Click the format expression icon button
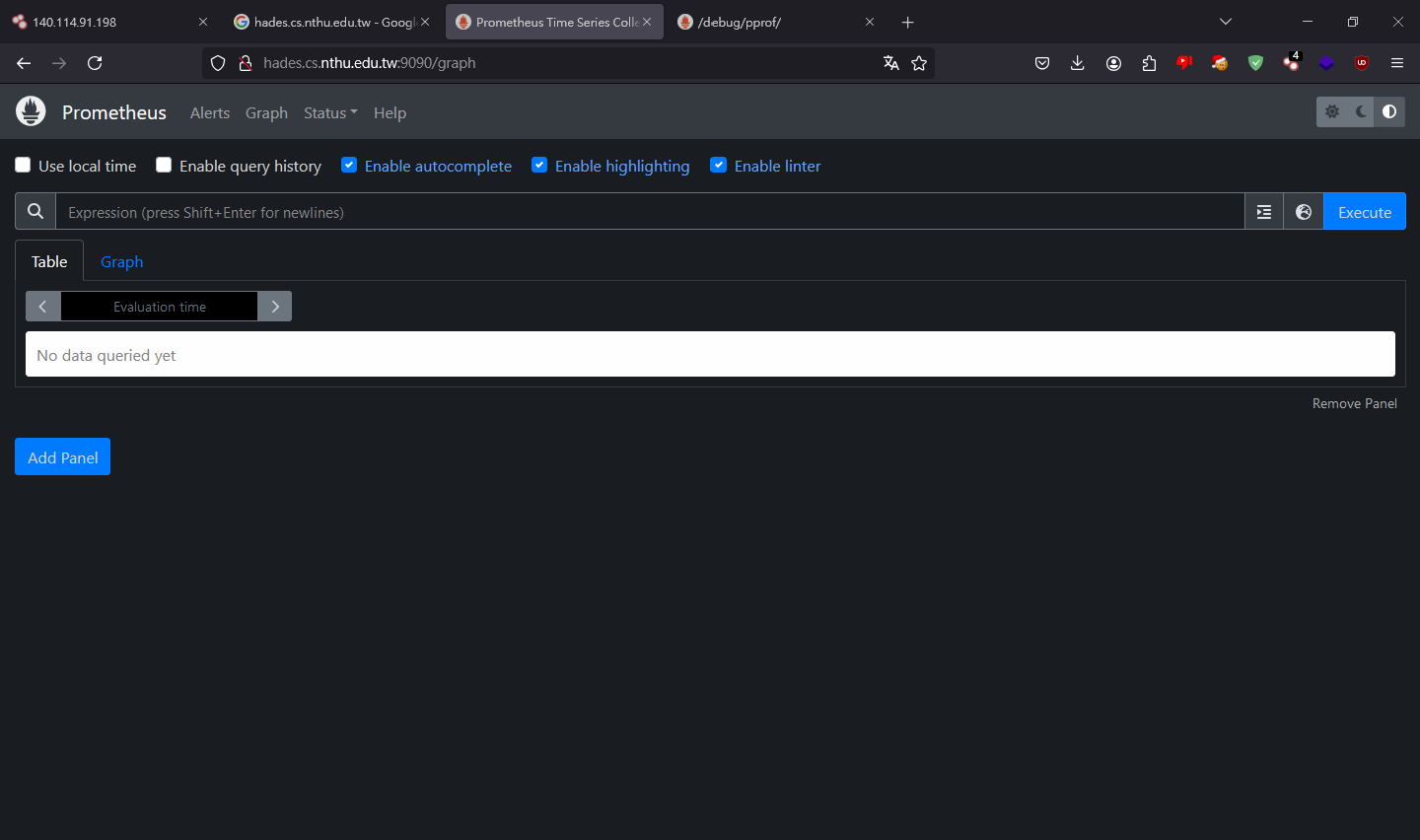1420x840 pixels. [1264, 212]
